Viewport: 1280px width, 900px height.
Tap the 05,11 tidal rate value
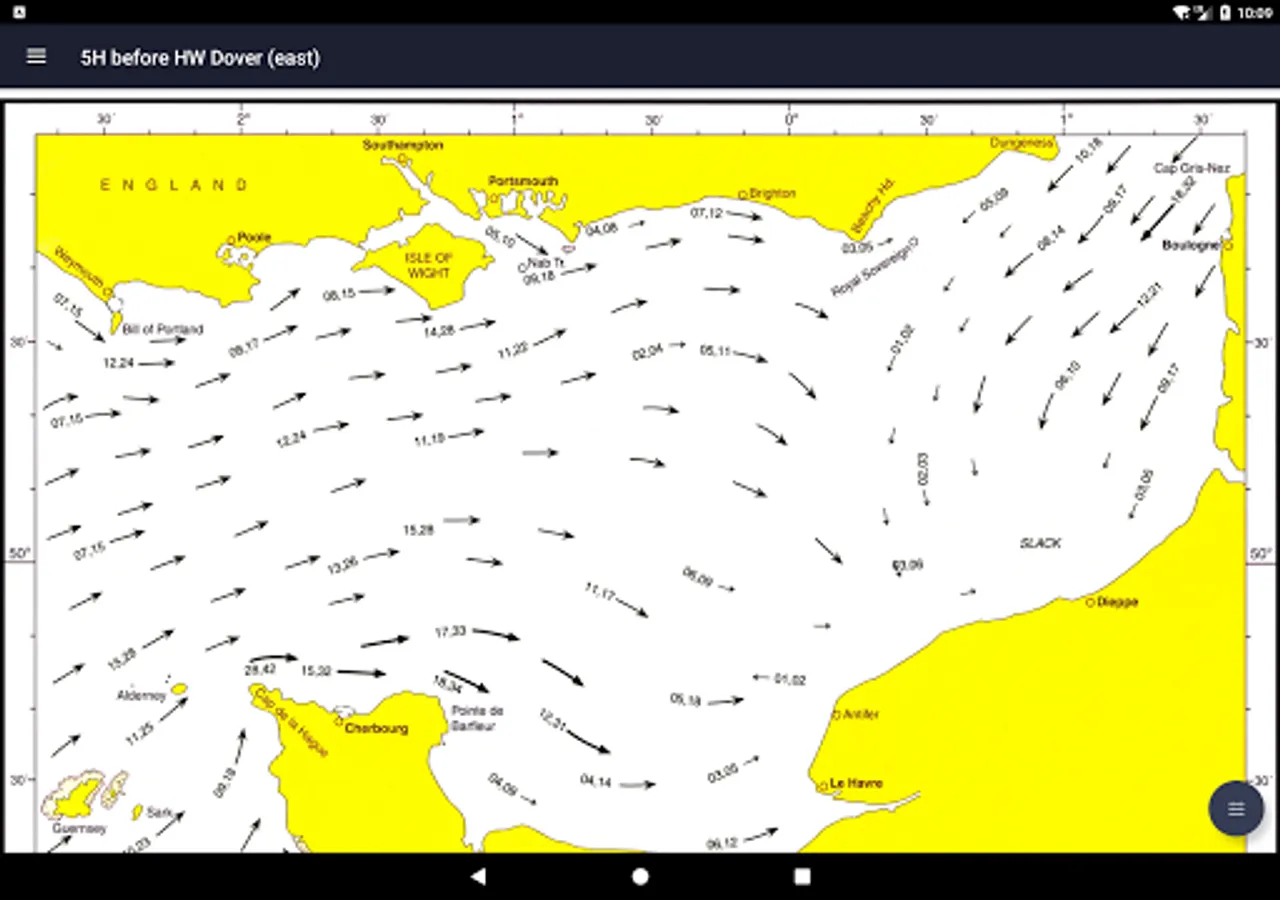(715, 351)
